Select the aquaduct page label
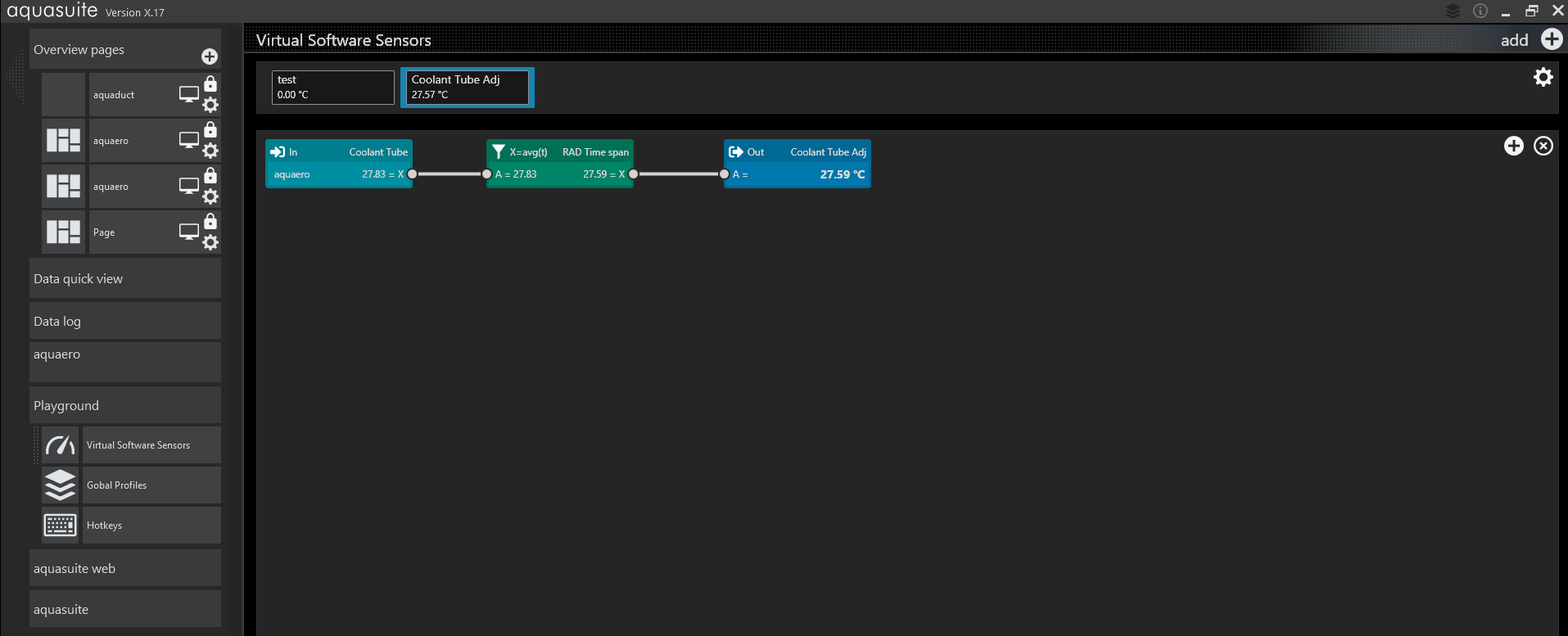1568x636 pixels. click(114, 95)
